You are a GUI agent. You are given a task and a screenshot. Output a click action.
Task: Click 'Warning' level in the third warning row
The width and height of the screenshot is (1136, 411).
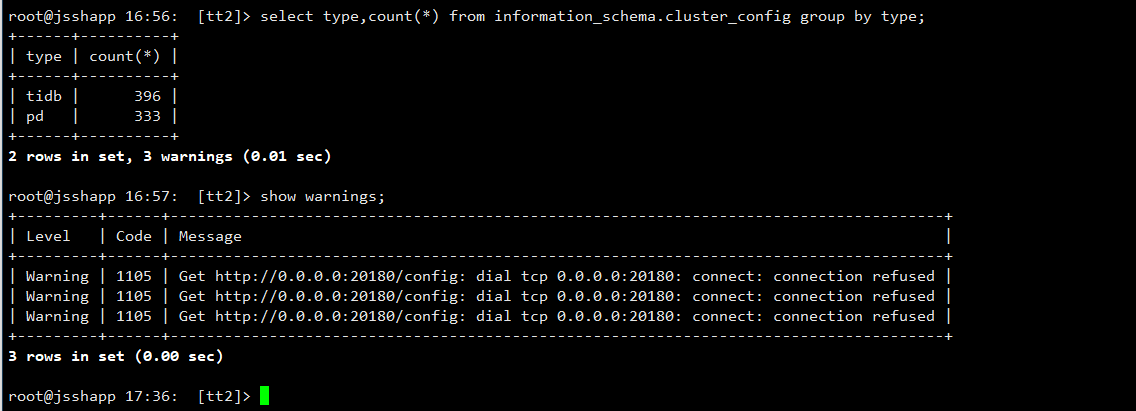pyautogui.click(x=57, y=316)
